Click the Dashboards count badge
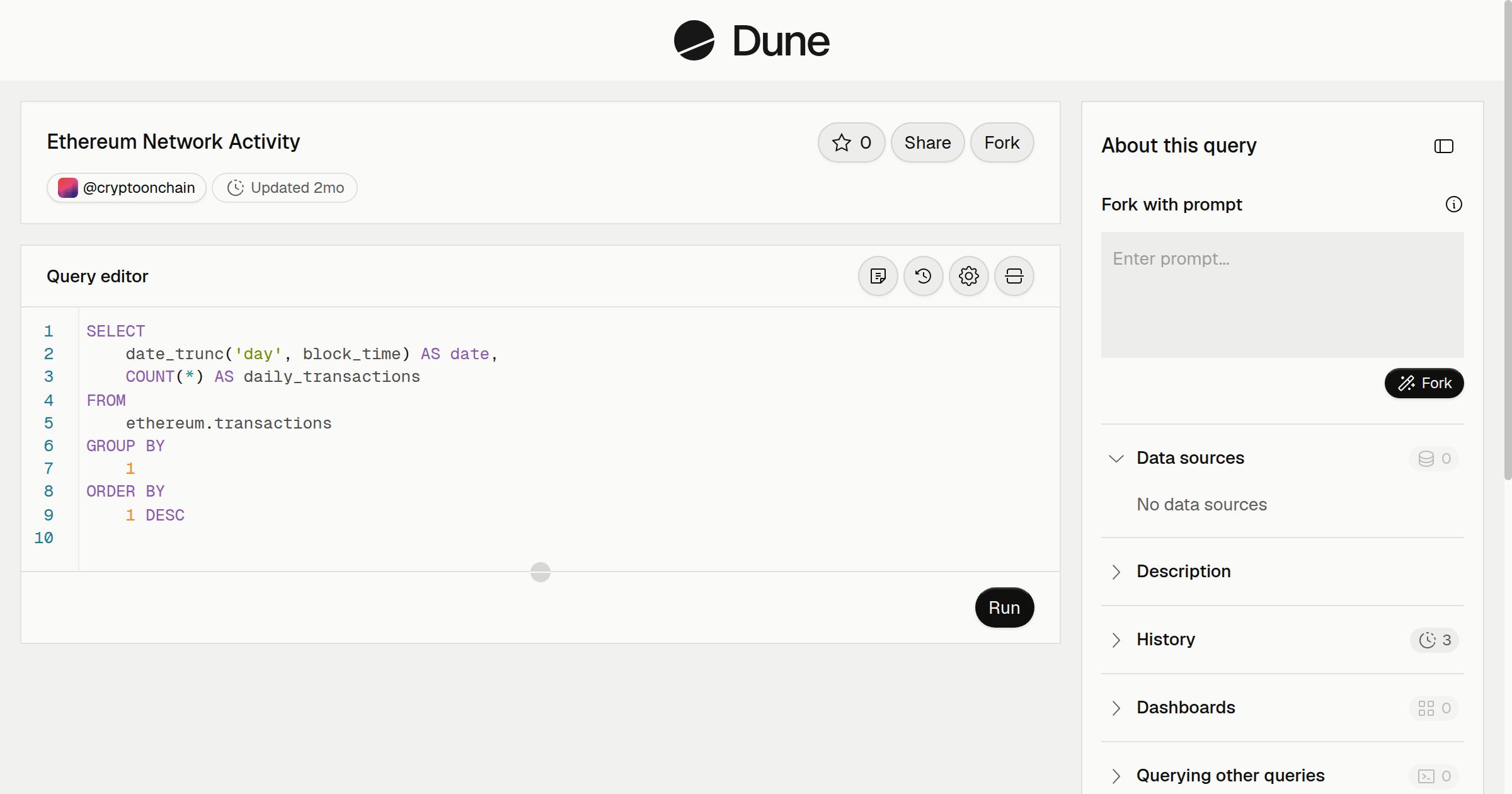1512x794 pixels. tap(1434, 708)
